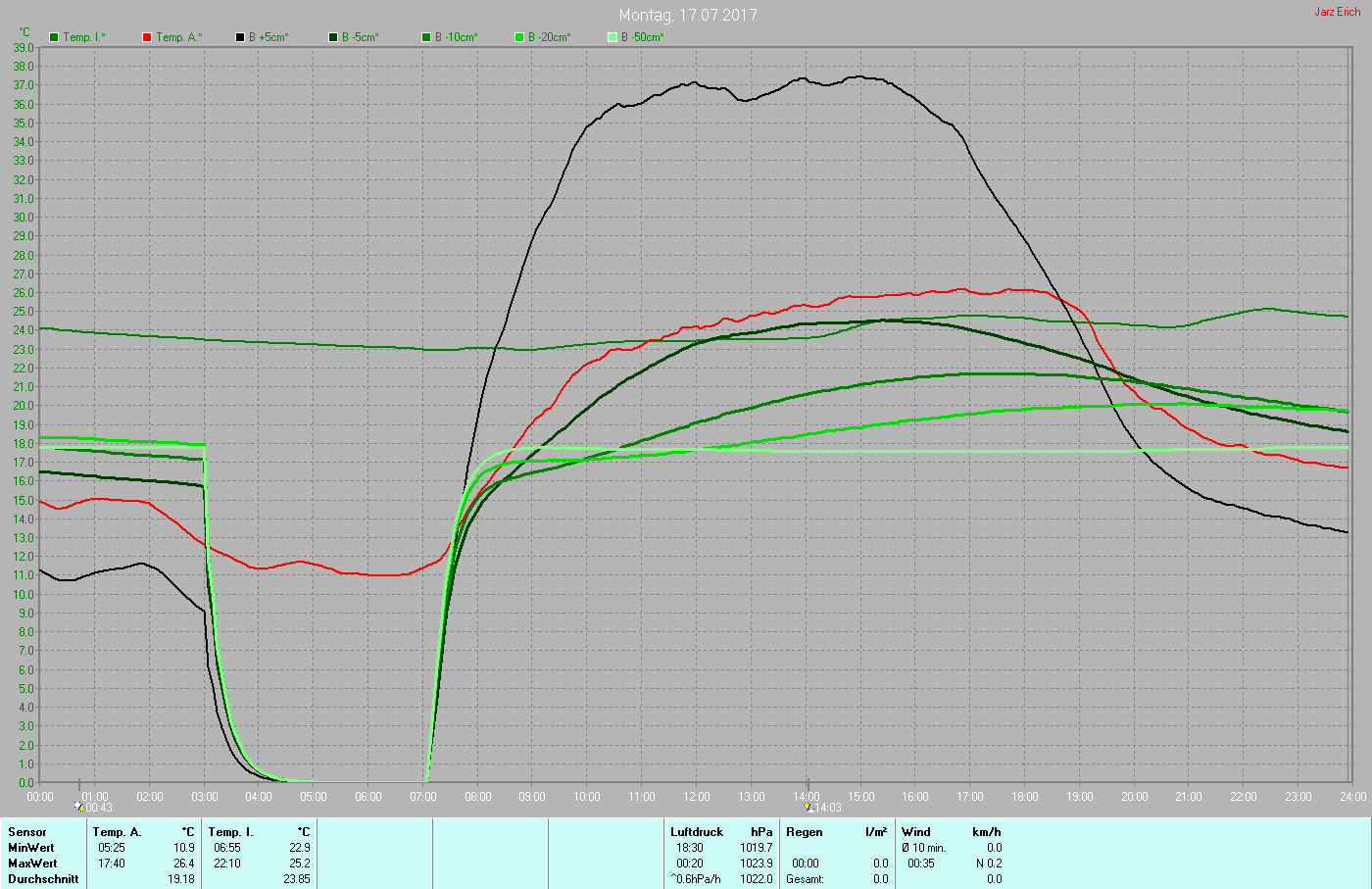1372x889 pixels.
Task: Click the '20.0' label on the temperature axis
Action: tap(23, 406)
